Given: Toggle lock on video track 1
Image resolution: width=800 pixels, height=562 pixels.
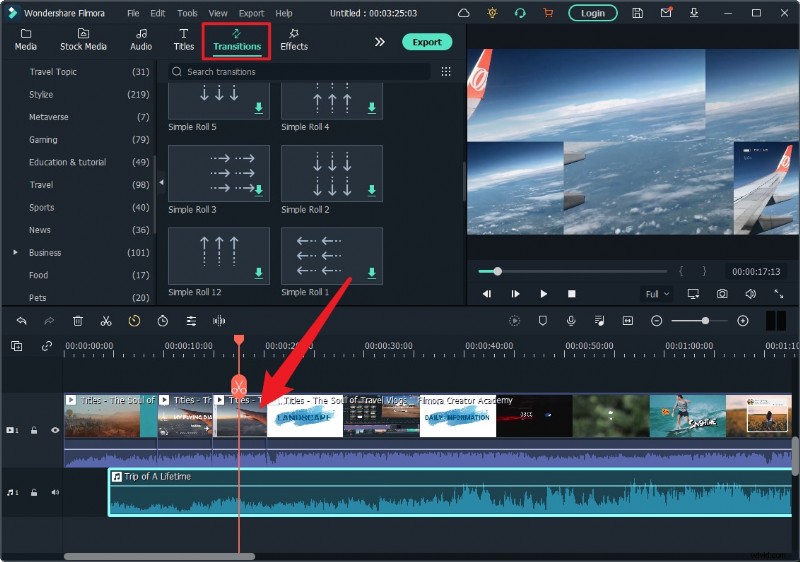Looking at the screenshot, I should [34, 430].
